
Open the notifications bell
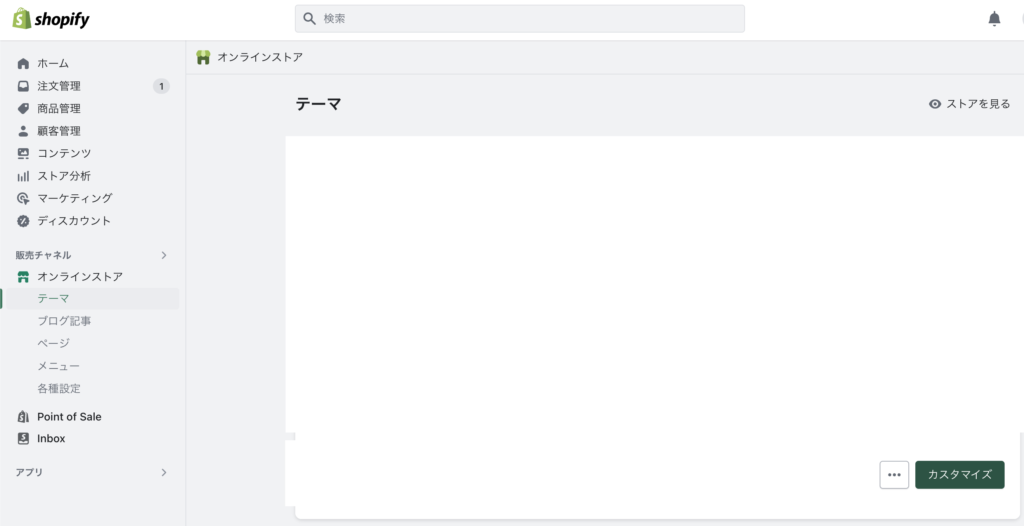click(994, 19)
